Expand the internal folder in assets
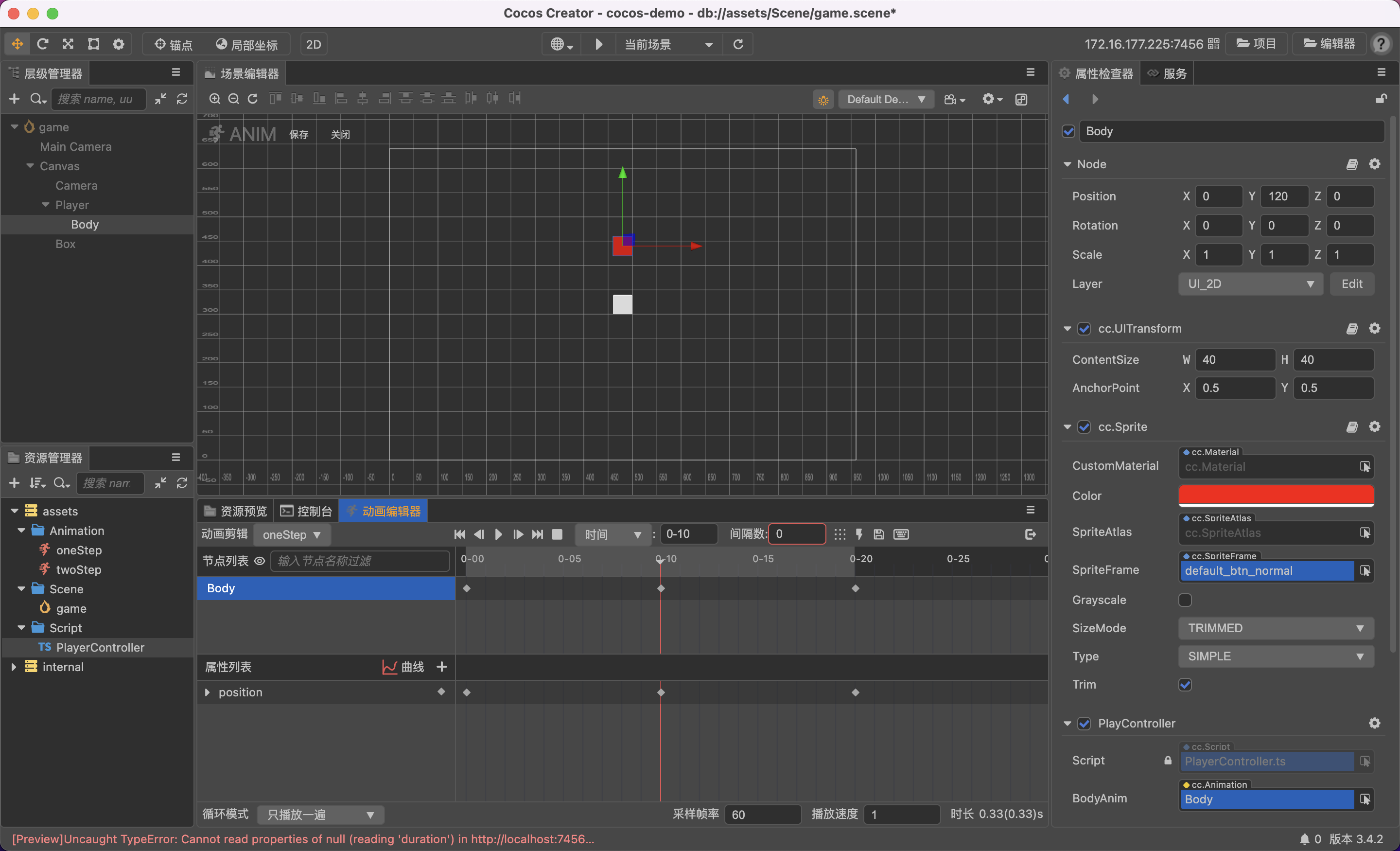Viewport: 1400px width, 851px height. tap(14, 666)
